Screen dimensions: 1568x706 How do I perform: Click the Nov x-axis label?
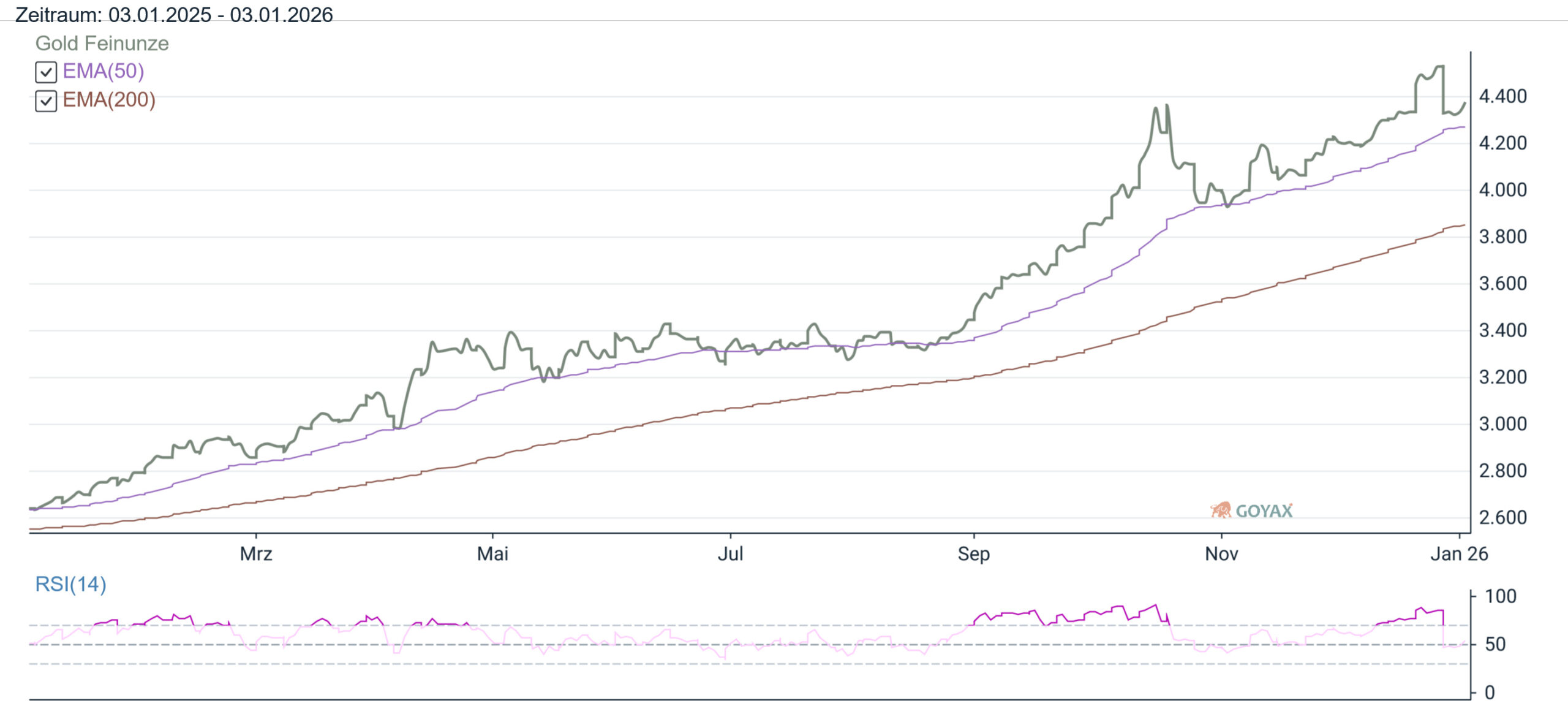pyautogui.click(x=1221, y=554)
